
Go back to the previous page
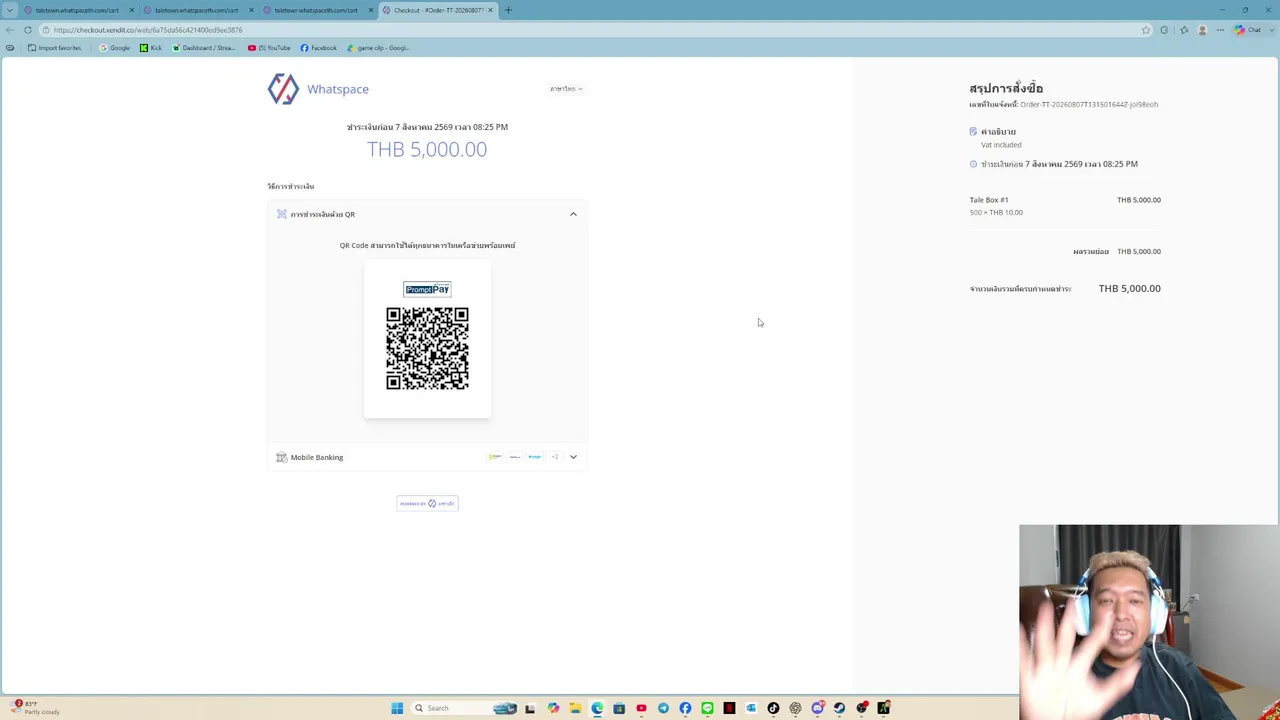10,30
